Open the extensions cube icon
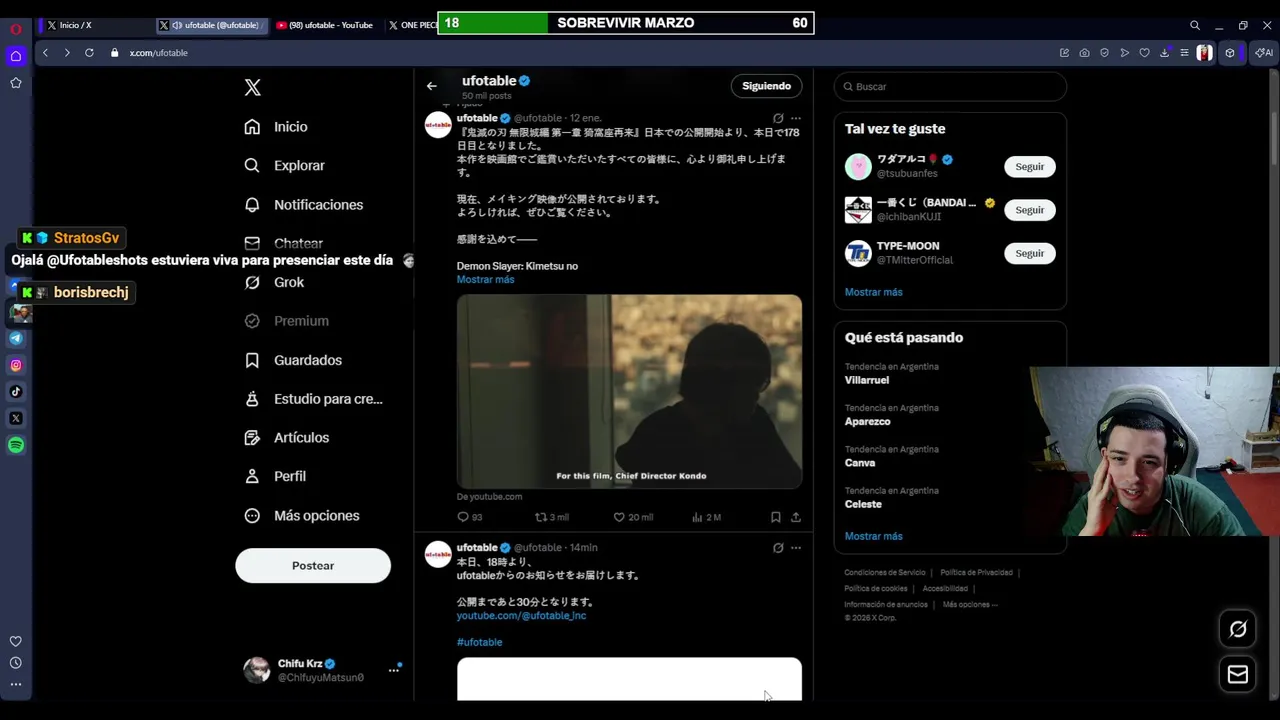The height and width of the screenshot is (720, 1280). [x=1230, y=52]
